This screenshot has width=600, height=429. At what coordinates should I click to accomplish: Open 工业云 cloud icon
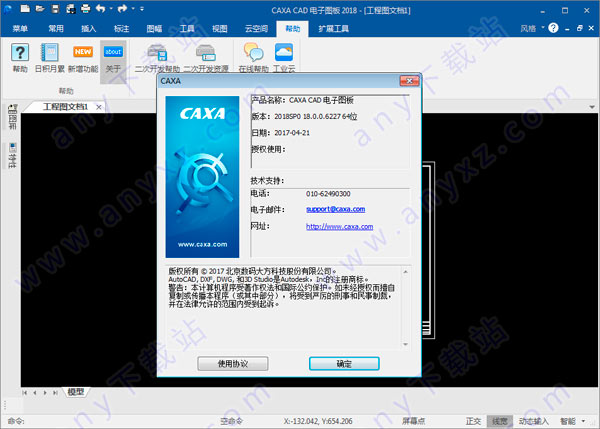[284, 58]
